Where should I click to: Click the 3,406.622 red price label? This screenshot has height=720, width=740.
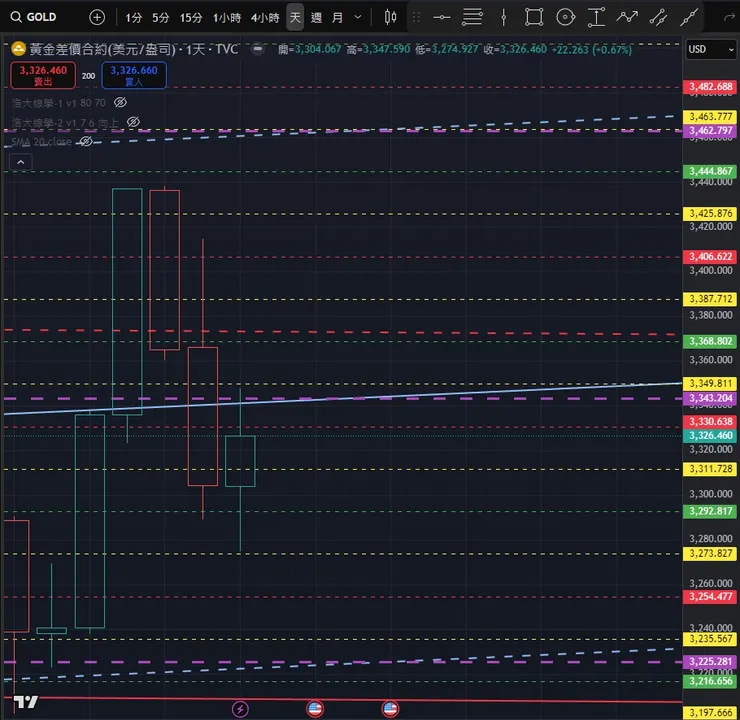[x=710, y=257]
